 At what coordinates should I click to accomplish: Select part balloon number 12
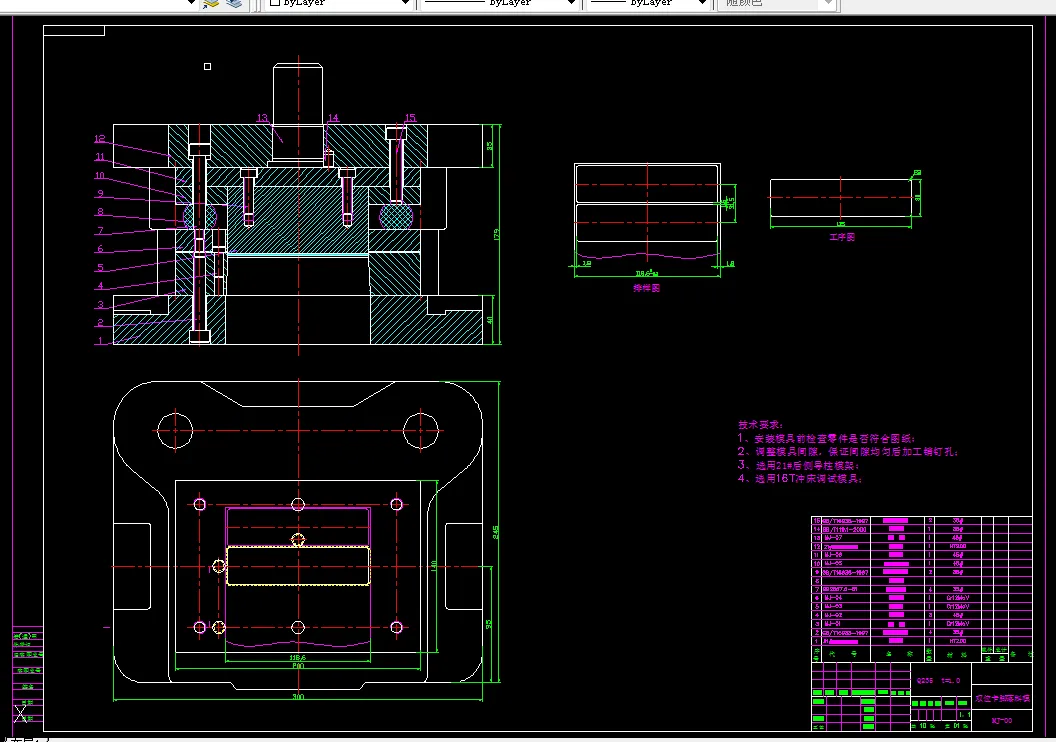(100, 139)
